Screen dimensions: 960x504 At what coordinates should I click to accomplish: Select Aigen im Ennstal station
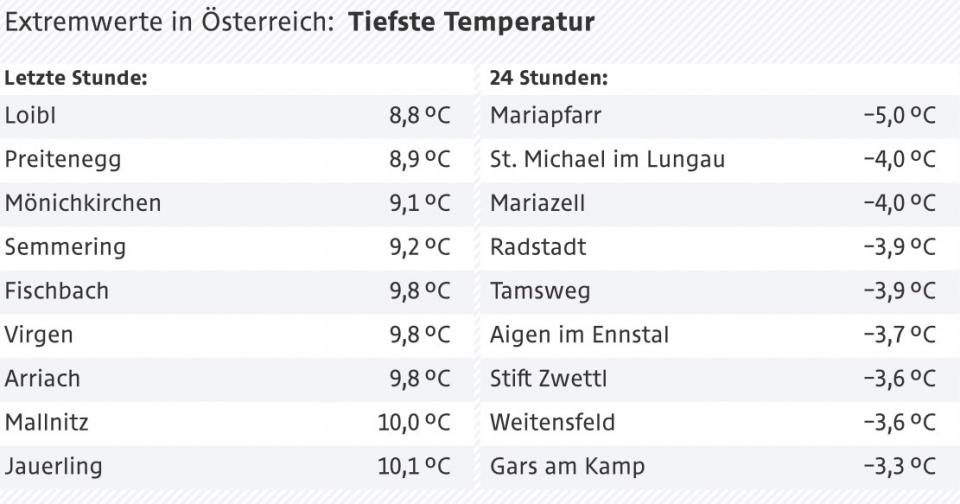[x=580, y=335]
